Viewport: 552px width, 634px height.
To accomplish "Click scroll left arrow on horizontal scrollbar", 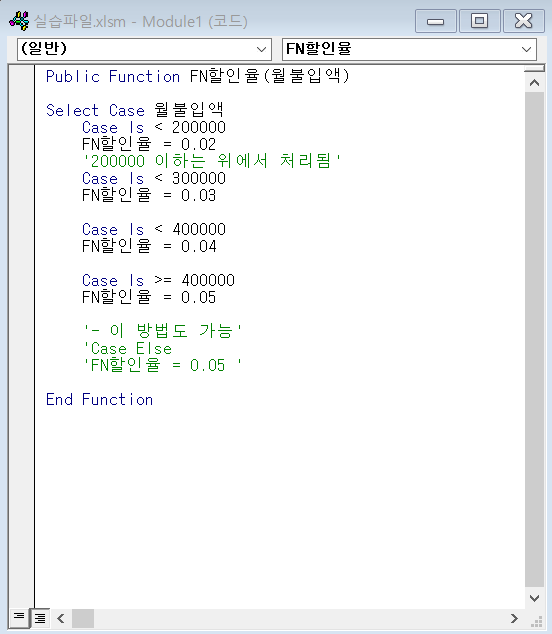I will point(61,618).
